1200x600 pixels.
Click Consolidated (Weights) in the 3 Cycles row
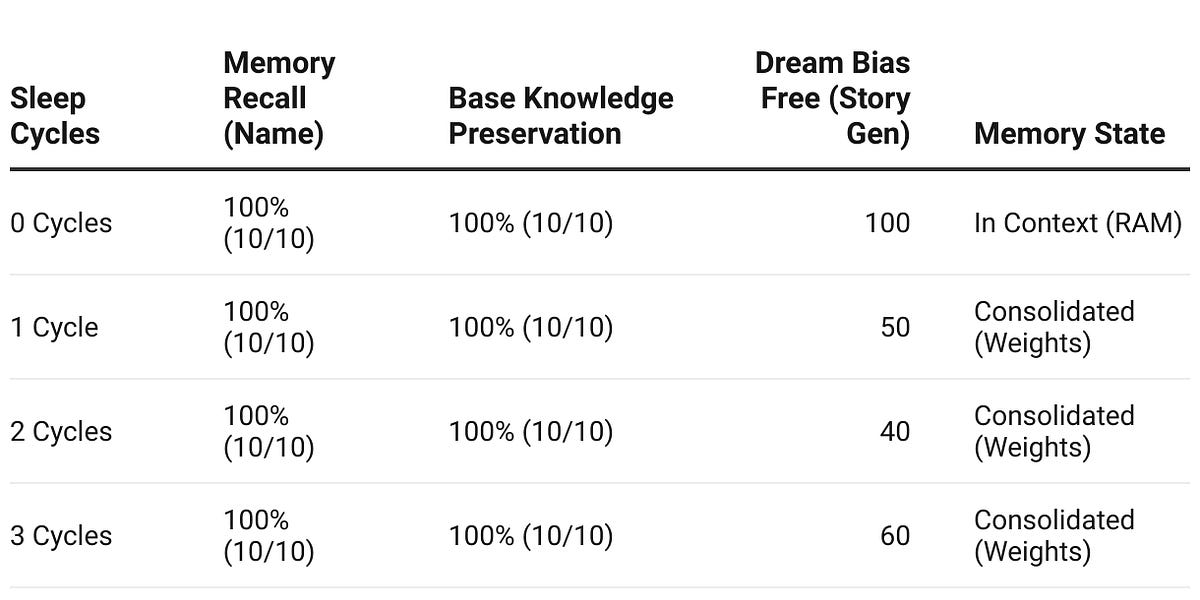[x=1054, y=535]
